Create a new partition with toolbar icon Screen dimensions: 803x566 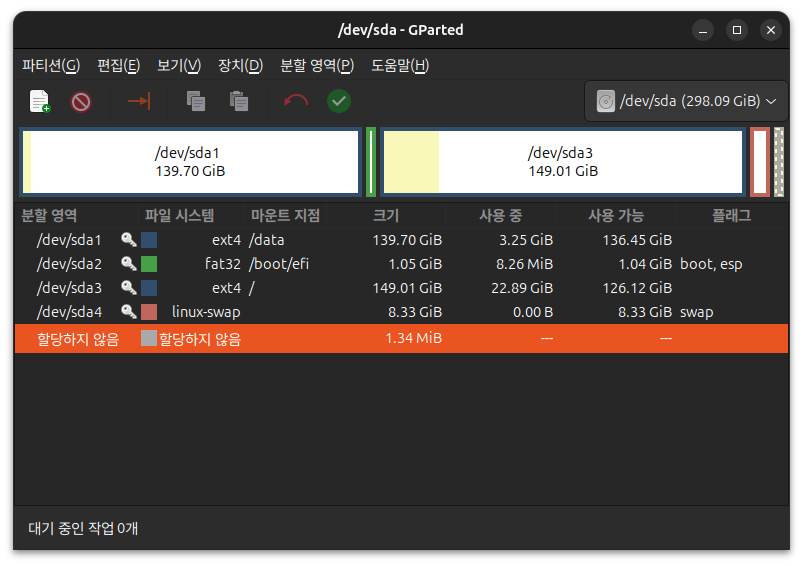pyautogui.click(x=39, y=101)
